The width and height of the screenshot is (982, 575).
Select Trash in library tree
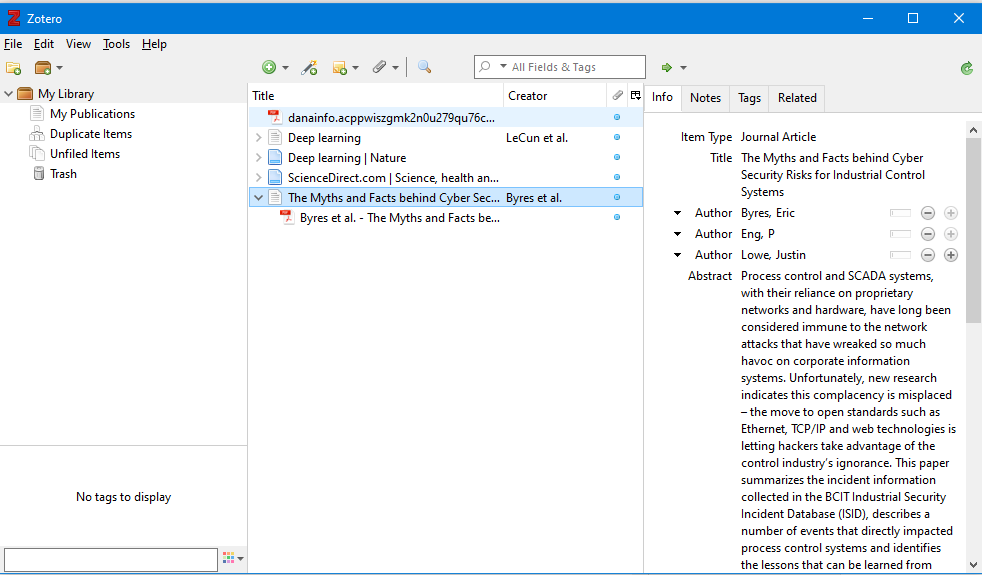(x=63, y=174)
